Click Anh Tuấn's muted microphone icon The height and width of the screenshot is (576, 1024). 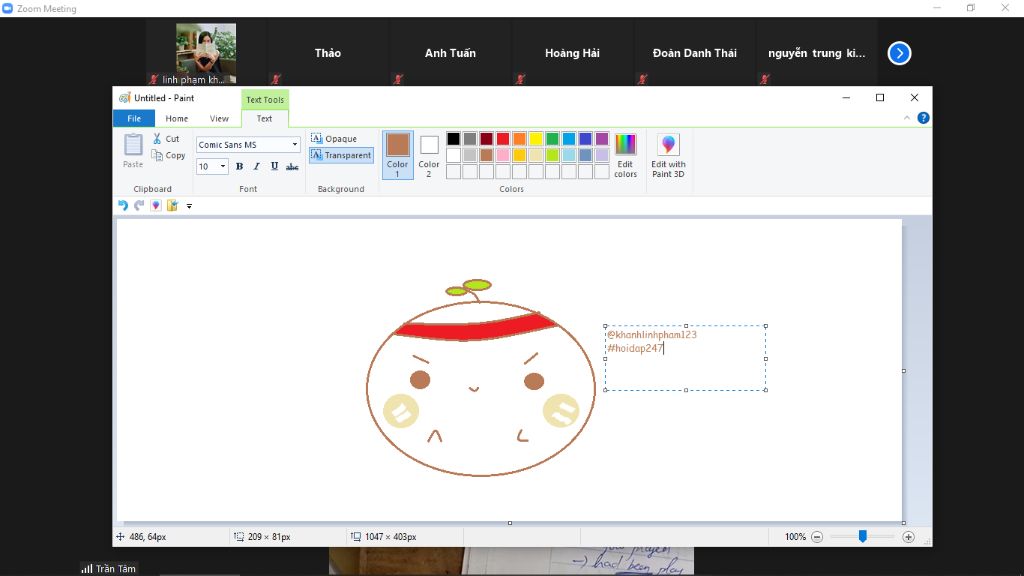coord(398,79)
